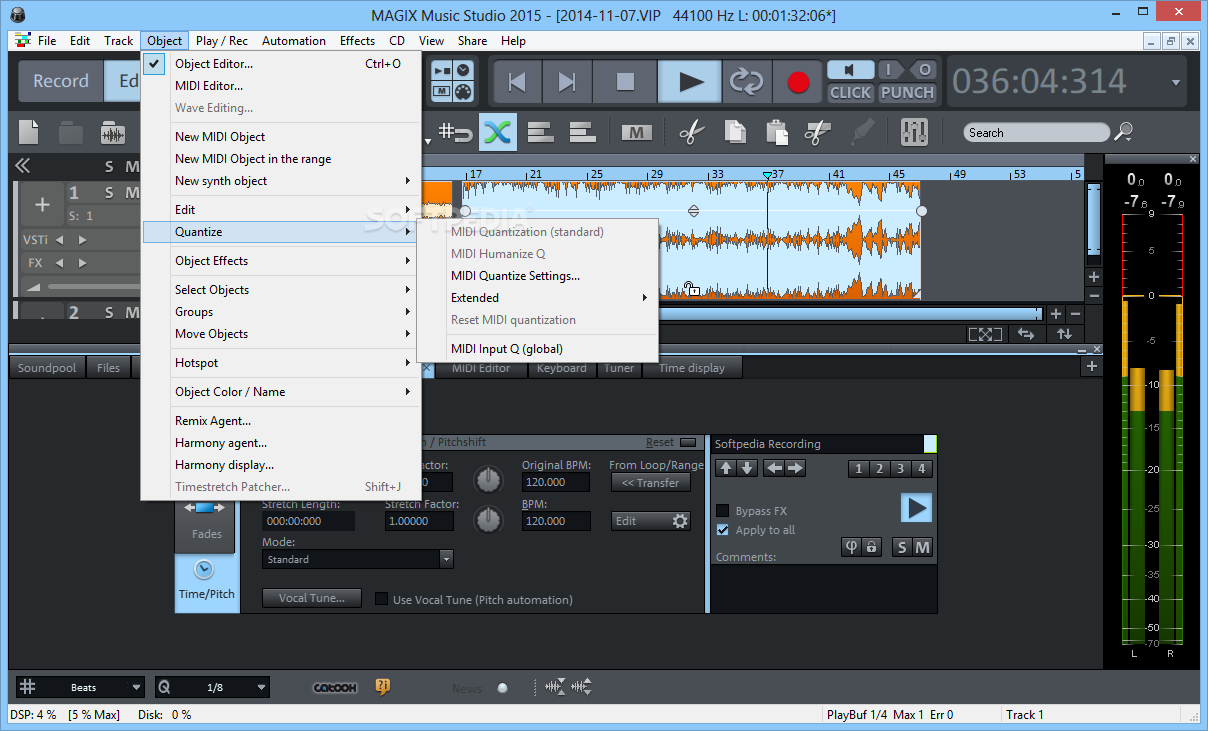Toggle Solo S button in object panel

(902, 547)
